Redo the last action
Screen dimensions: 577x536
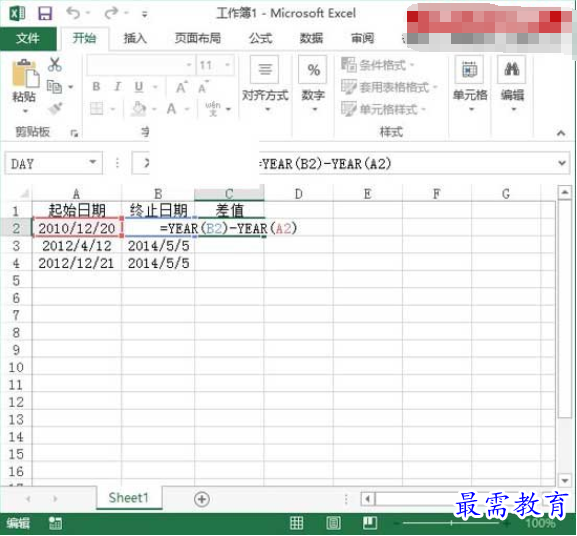pyautogui.click(x=111, y=13)
